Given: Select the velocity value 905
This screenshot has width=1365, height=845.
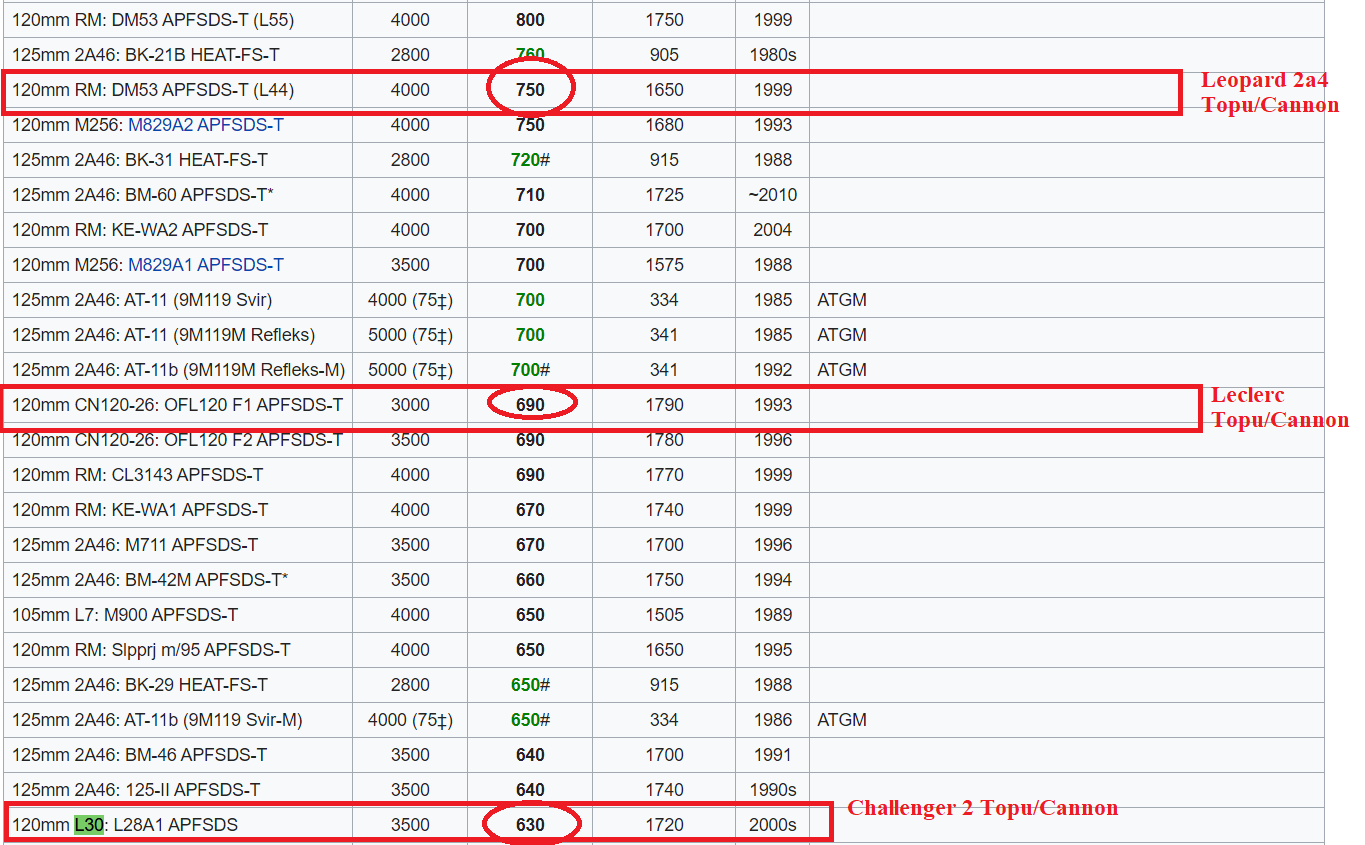Looking at the screenshot, I should pos(664,55).
